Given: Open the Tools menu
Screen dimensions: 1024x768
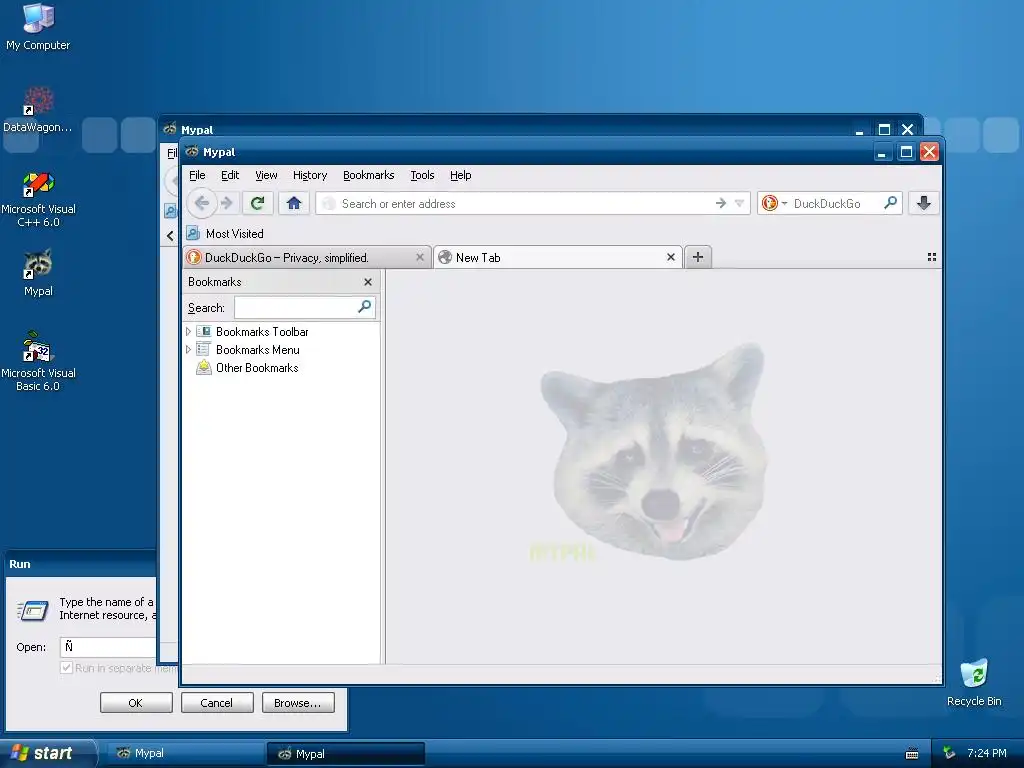Looking at the screenshot, I should 422,175.
